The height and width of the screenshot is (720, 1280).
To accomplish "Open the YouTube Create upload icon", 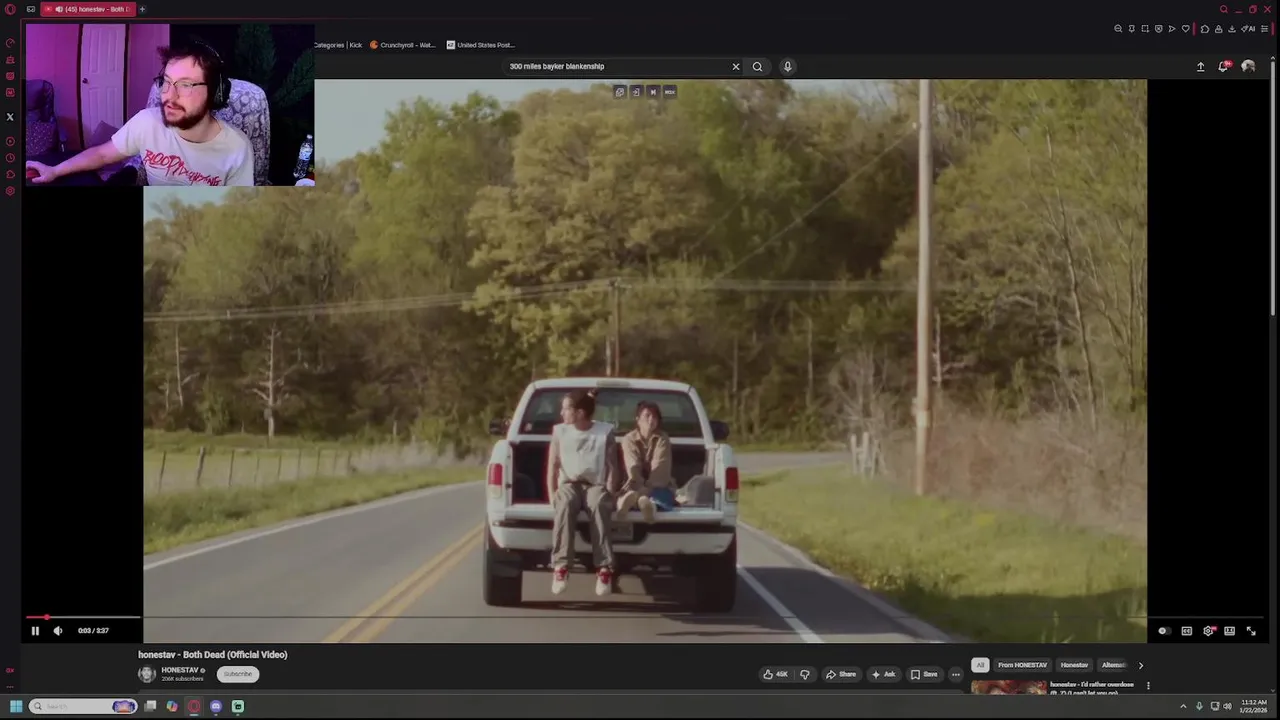I will [x=1201, y=67].
